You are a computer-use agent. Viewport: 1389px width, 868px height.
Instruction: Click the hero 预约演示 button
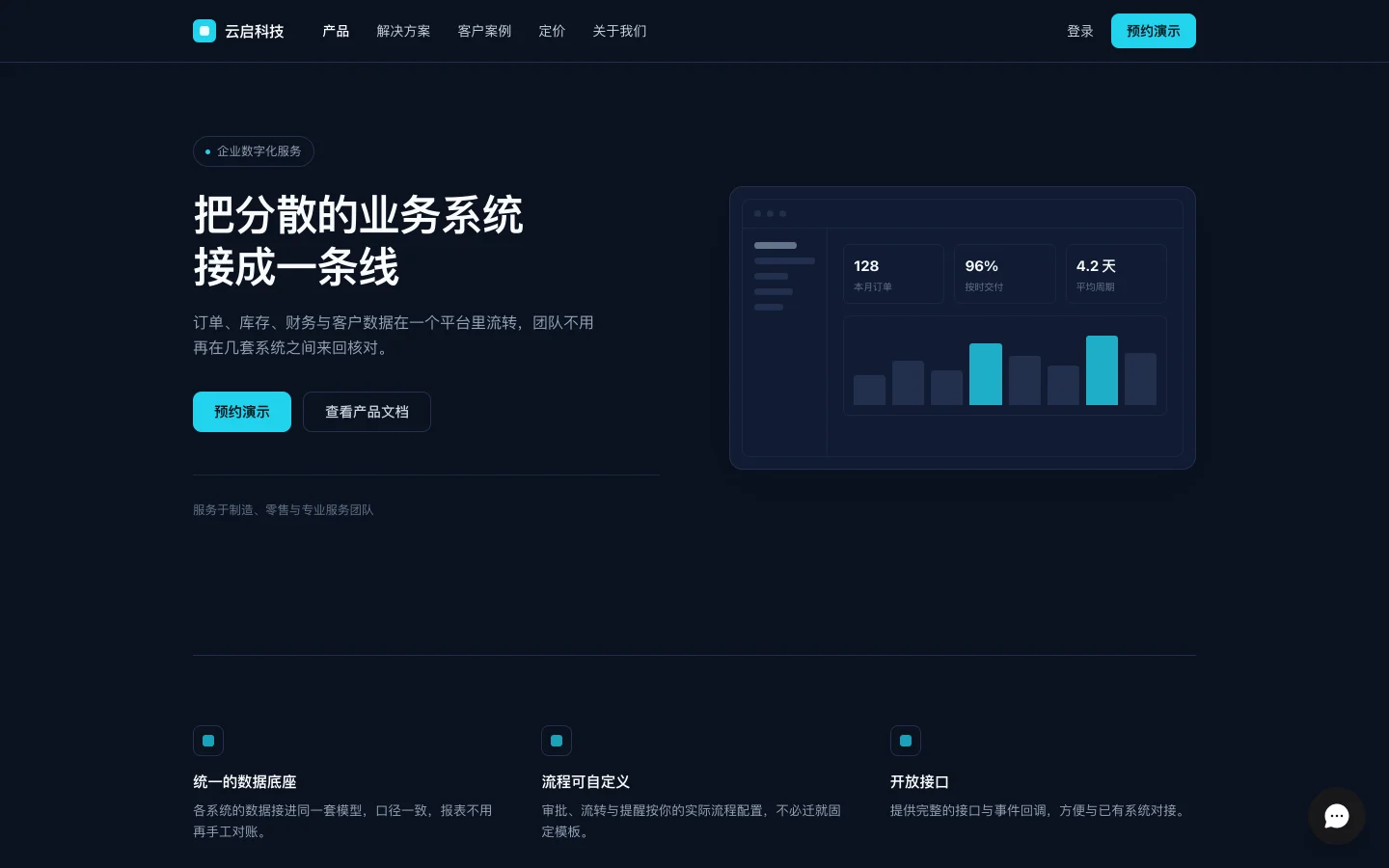242,412
